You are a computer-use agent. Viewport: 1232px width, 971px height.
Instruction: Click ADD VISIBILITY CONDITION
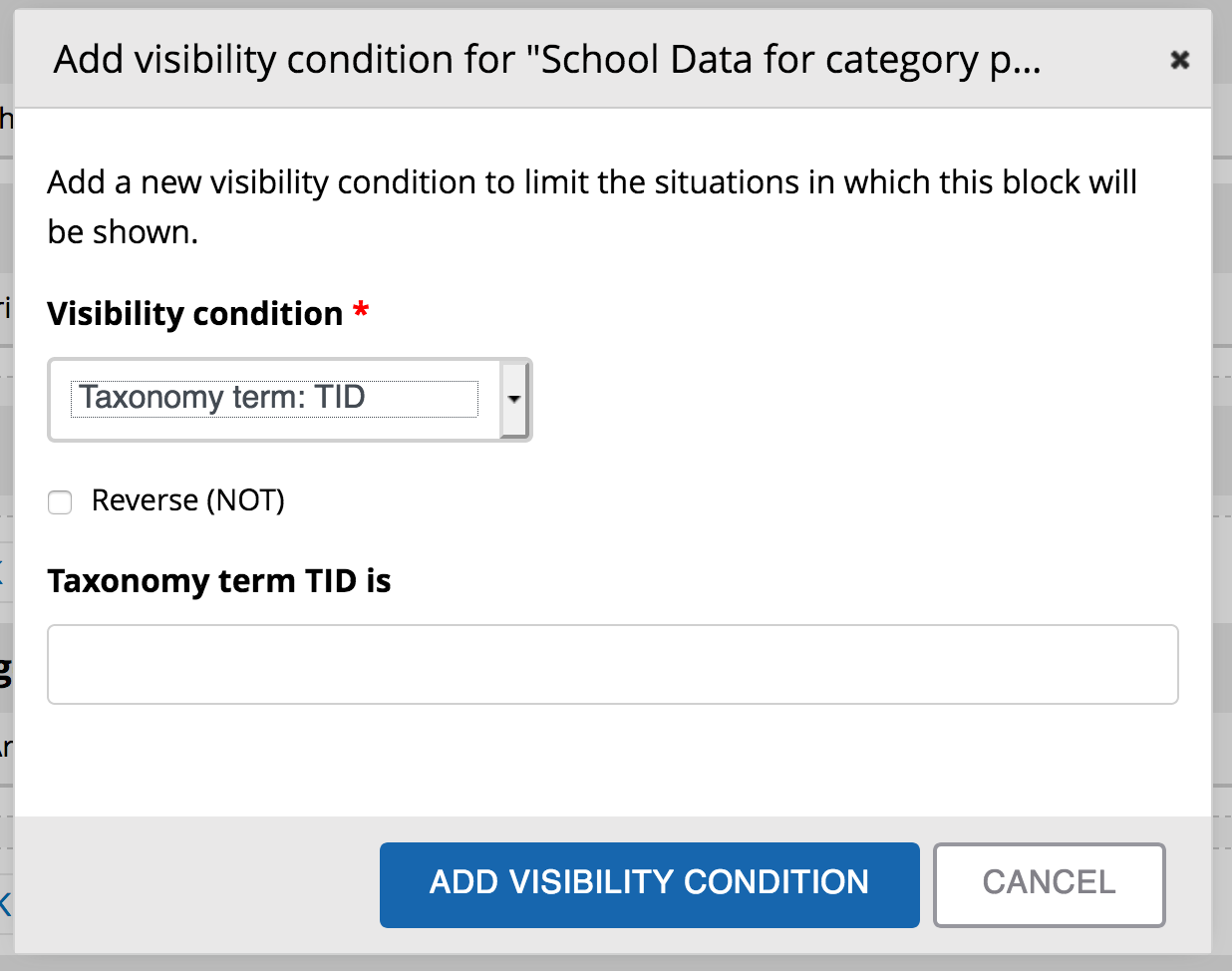pyautogui.click(x=649, y=883)
